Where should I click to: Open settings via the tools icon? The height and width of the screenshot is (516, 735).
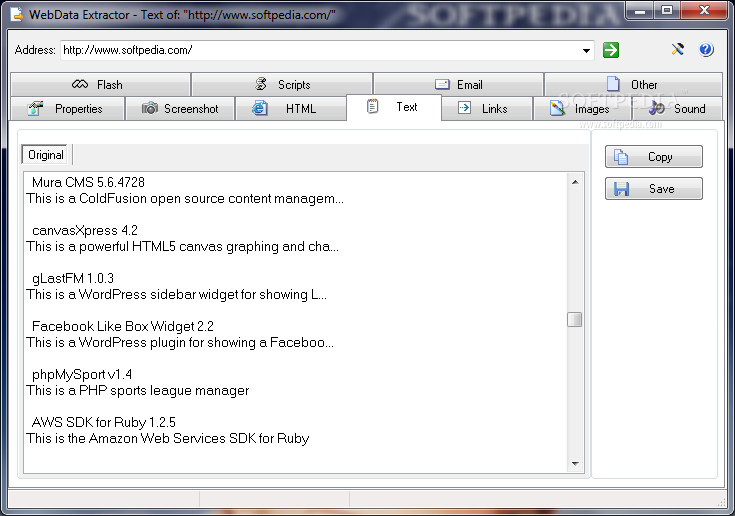point(677,49)
